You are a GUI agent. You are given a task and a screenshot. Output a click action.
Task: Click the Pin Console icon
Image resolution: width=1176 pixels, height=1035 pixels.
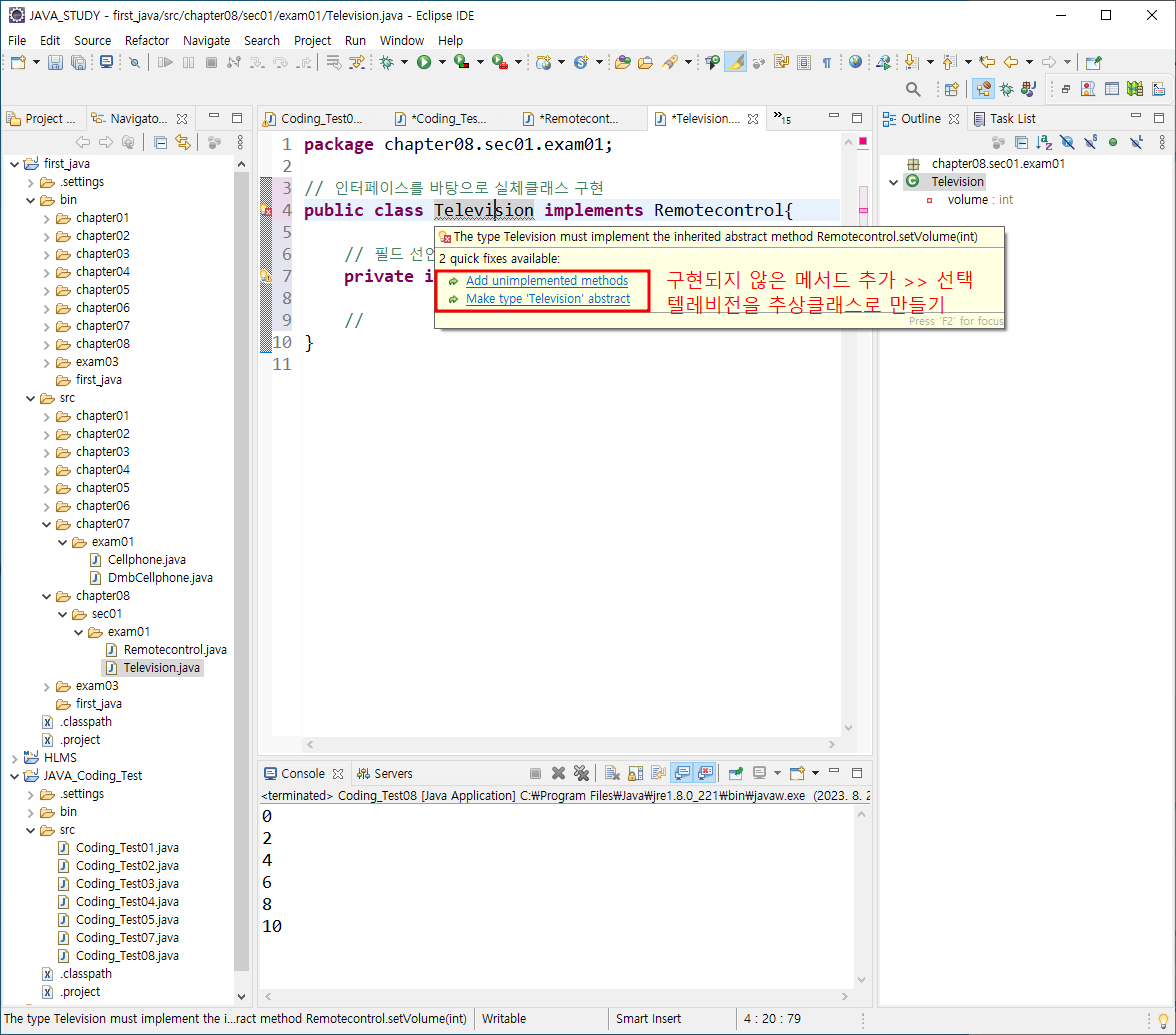(736, 773)
